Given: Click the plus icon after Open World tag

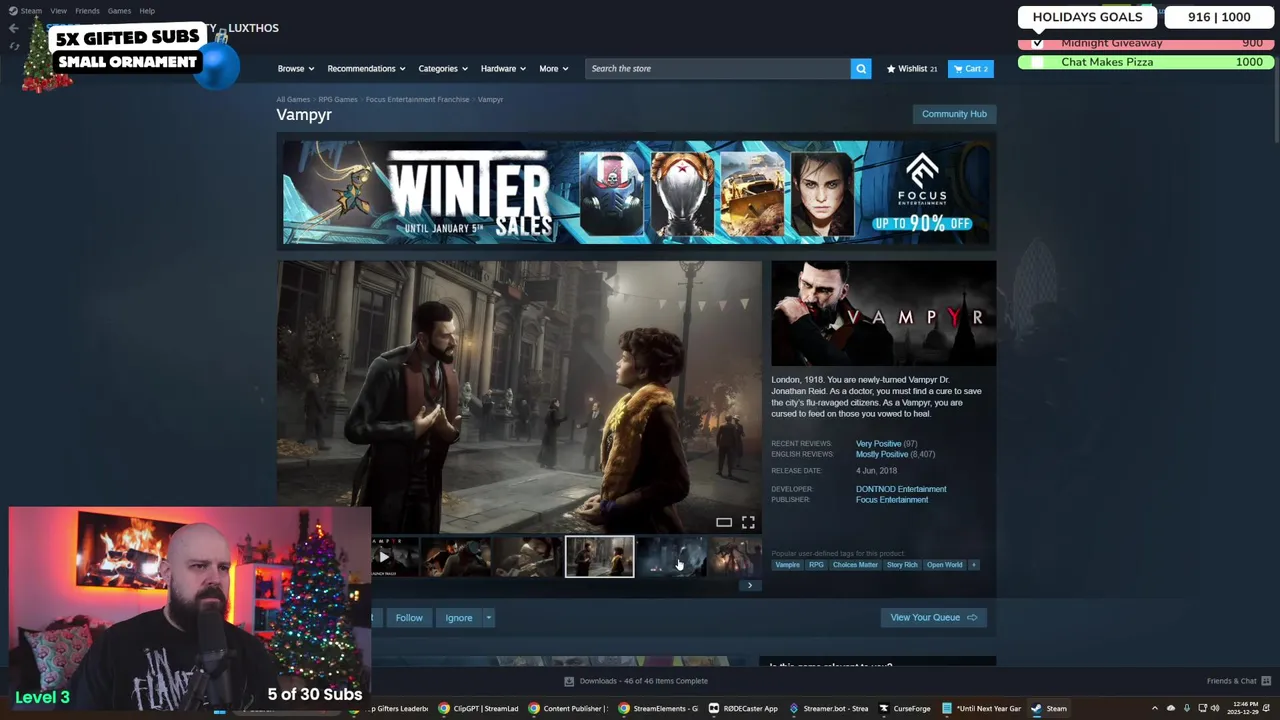Looking at the screenshot, I should [974, 565].
